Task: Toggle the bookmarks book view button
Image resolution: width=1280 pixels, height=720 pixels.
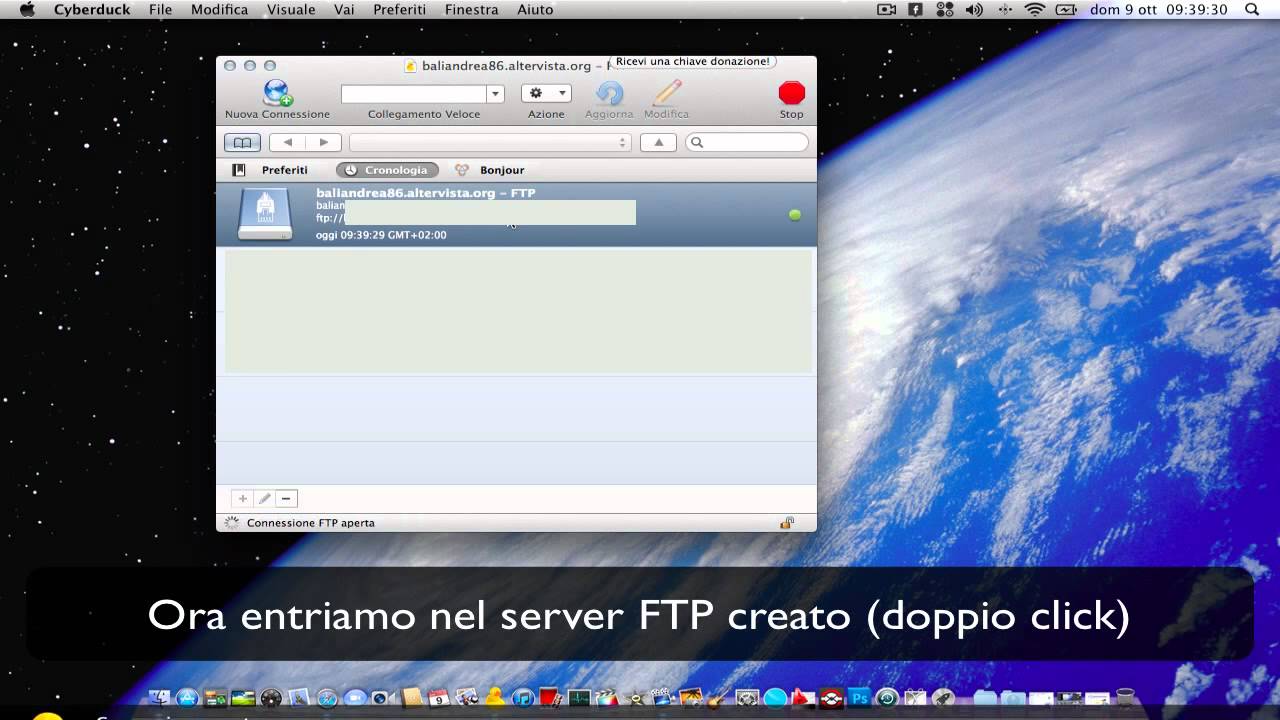Action: (243, 143)
